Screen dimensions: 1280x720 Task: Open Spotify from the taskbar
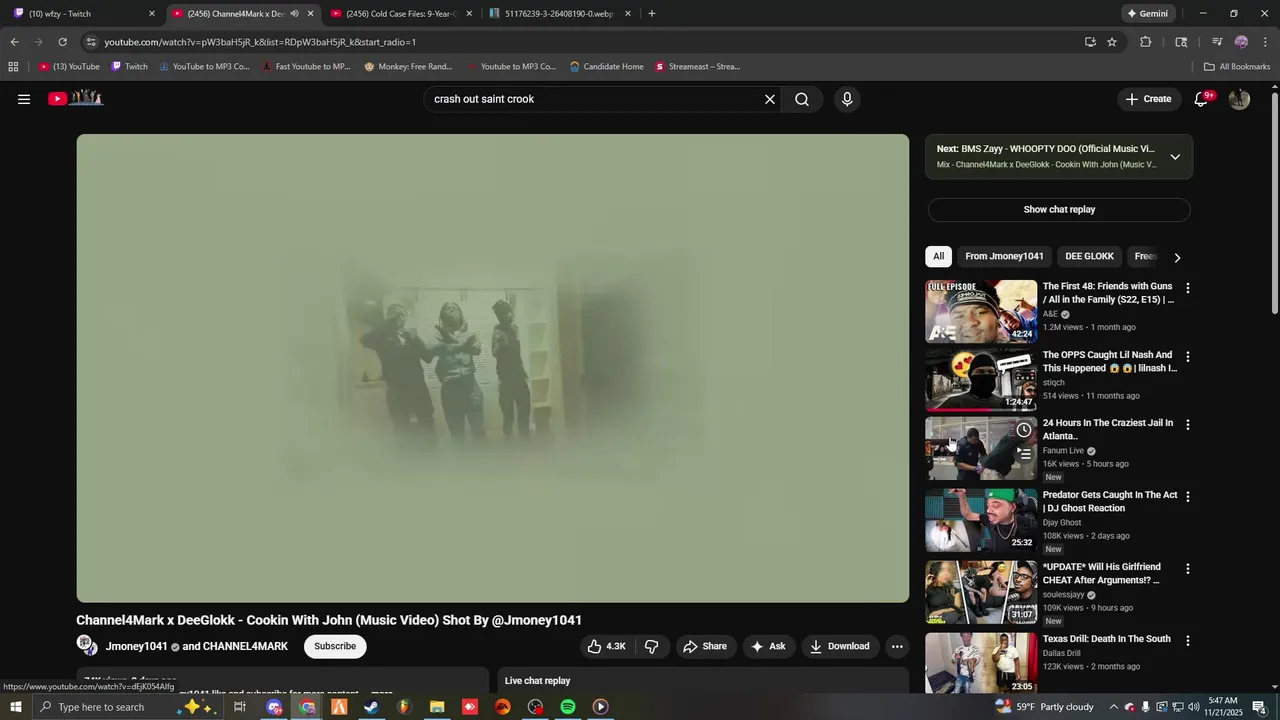pyautogui.click(x=568, y=707)
